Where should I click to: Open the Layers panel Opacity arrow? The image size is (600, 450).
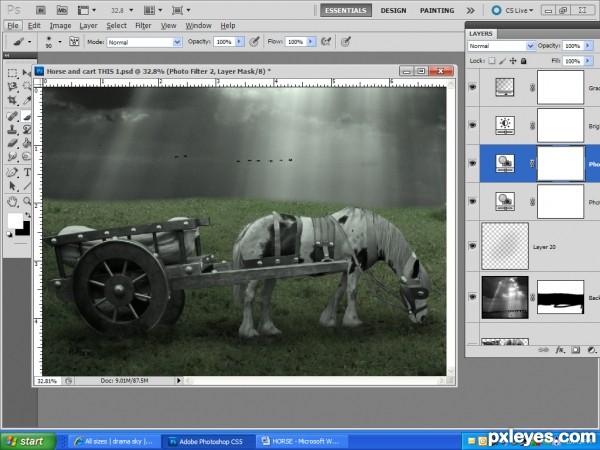tap(588, 46)
